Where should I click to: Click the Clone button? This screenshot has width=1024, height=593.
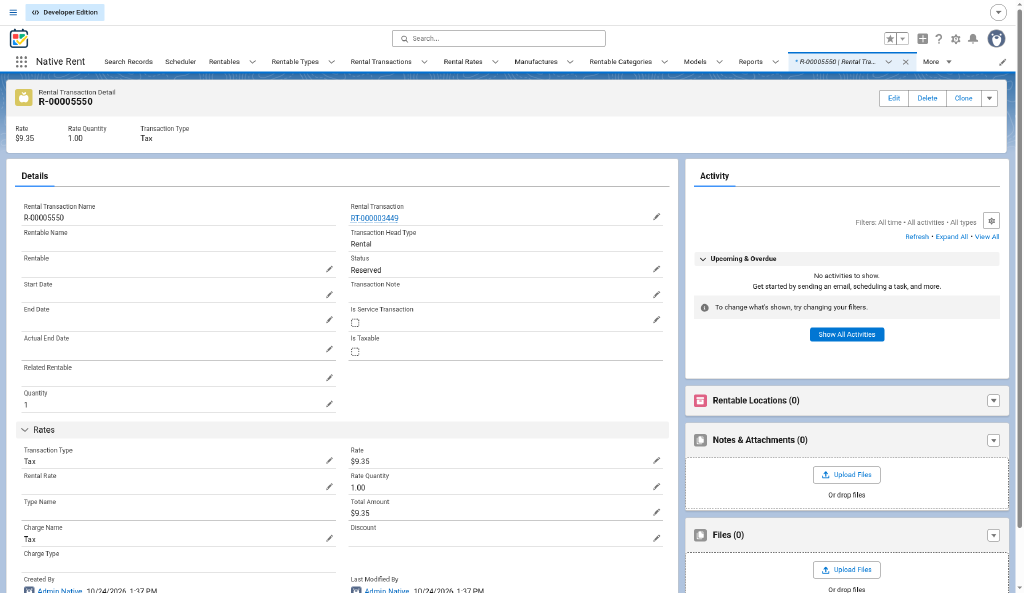coord(963,99)
